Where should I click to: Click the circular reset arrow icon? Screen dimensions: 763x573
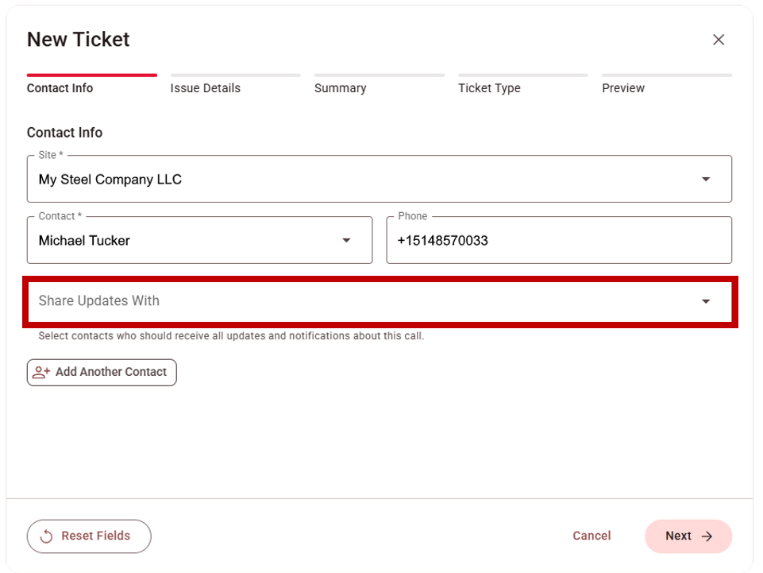pos(46,536)
